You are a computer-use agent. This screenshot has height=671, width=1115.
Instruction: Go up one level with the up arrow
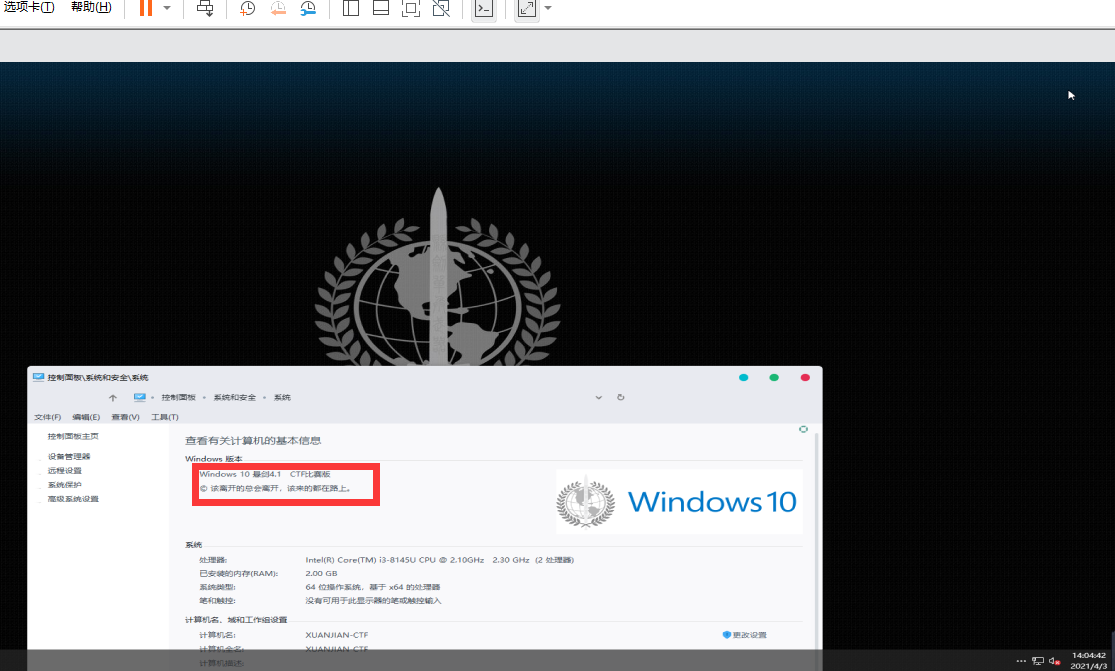pyautogui.click(x=112, y=398)
